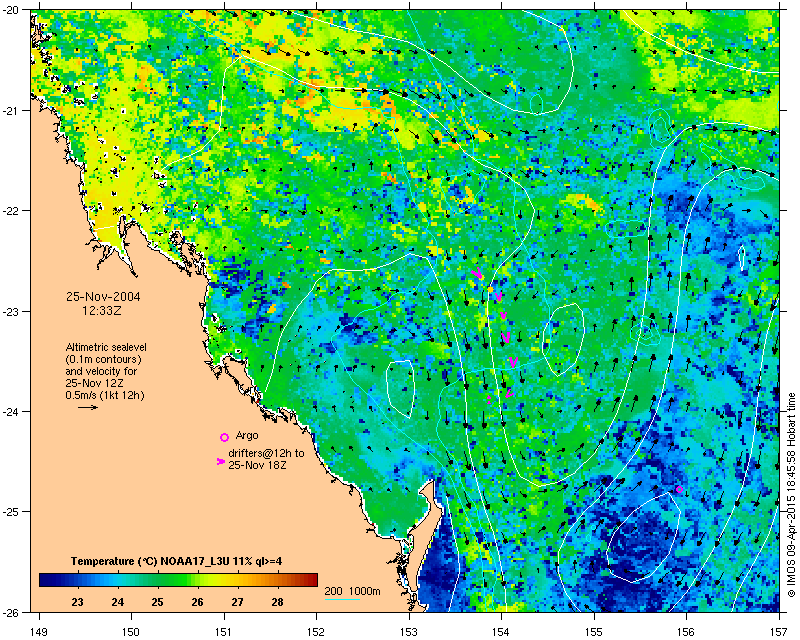
Task: Click the magenta Argo circle in the legend
Action: point(224,437)
